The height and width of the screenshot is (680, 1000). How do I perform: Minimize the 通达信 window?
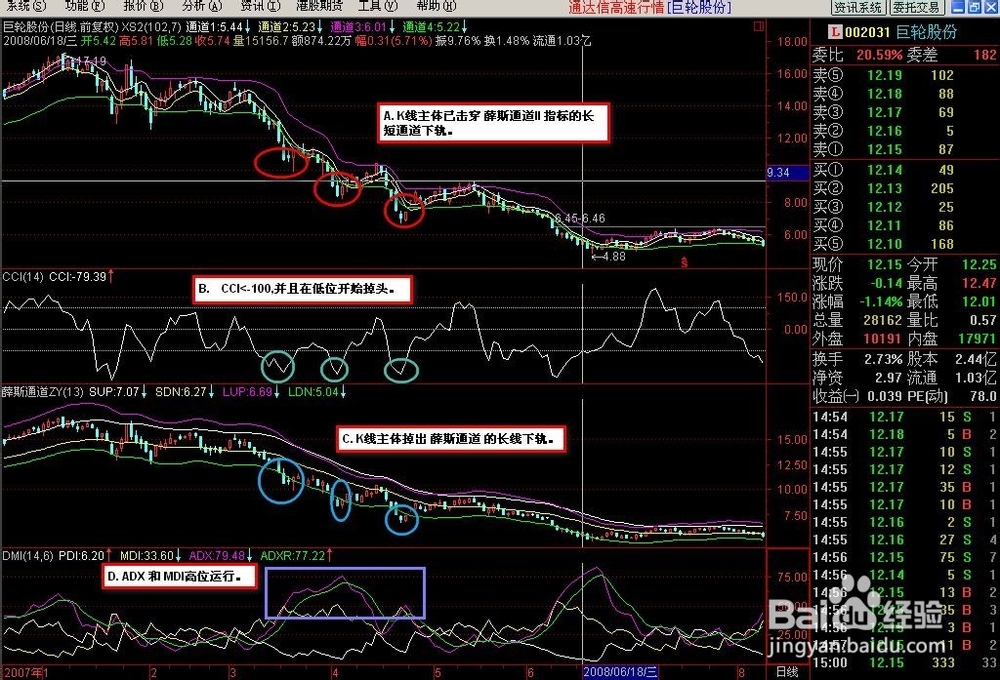pos(958,7)
